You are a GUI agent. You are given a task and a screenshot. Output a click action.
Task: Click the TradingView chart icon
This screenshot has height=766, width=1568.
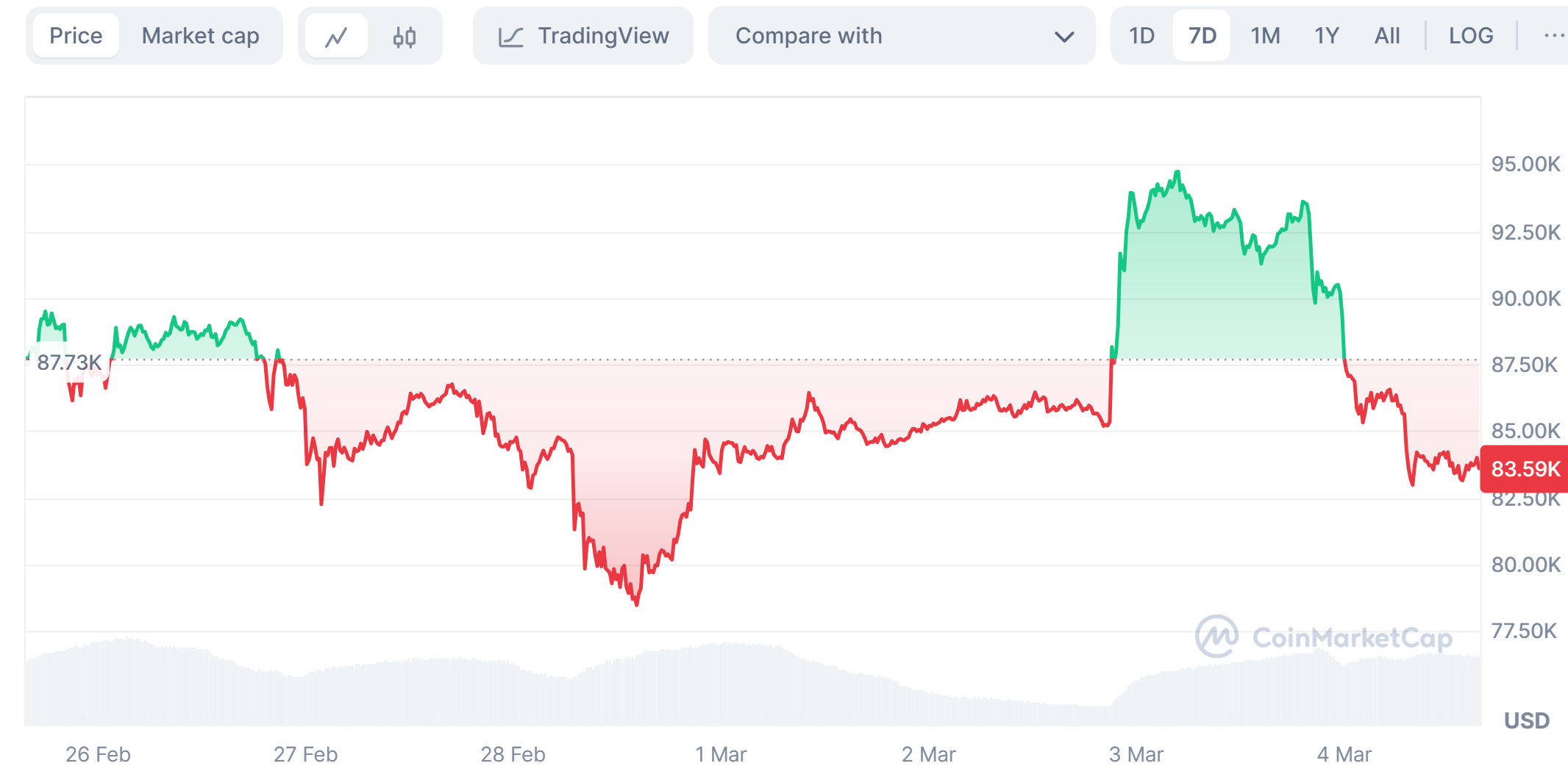click(511, 37)
